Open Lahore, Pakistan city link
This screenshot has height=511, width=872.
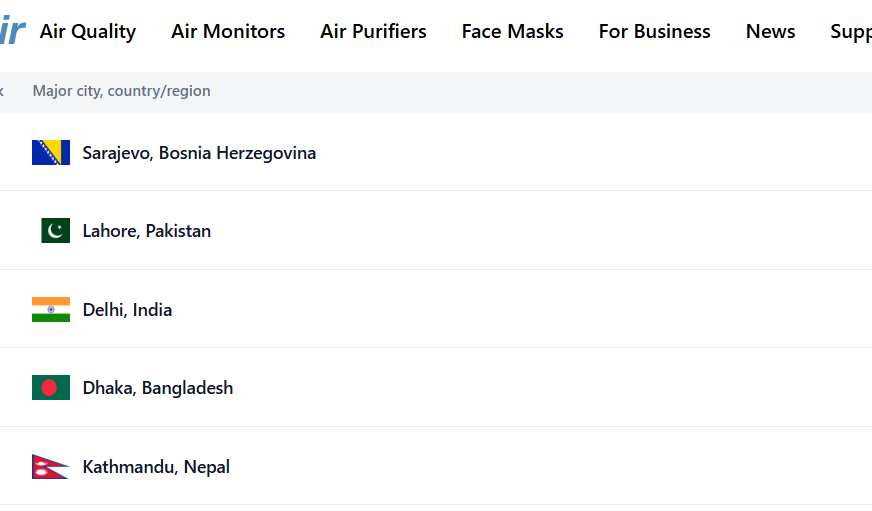pos(147,231)
